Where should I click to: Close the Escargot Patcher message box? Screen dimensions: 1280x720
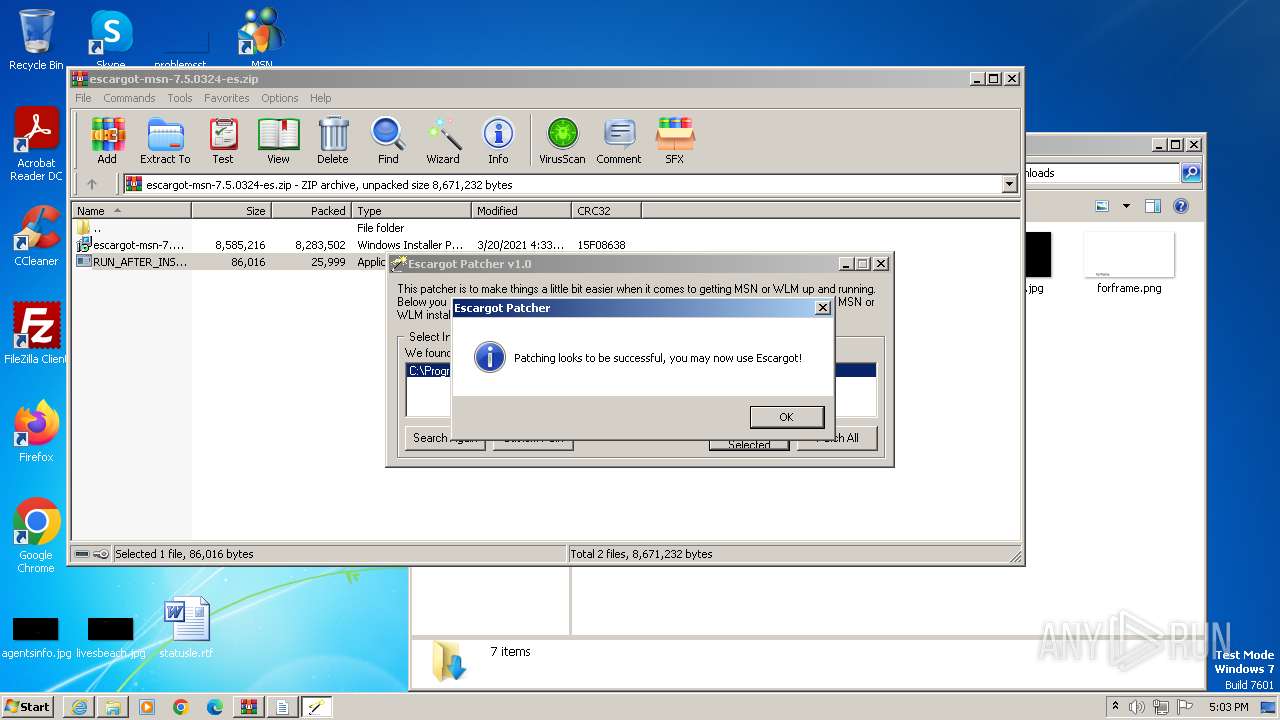click(x=822, y=308)
